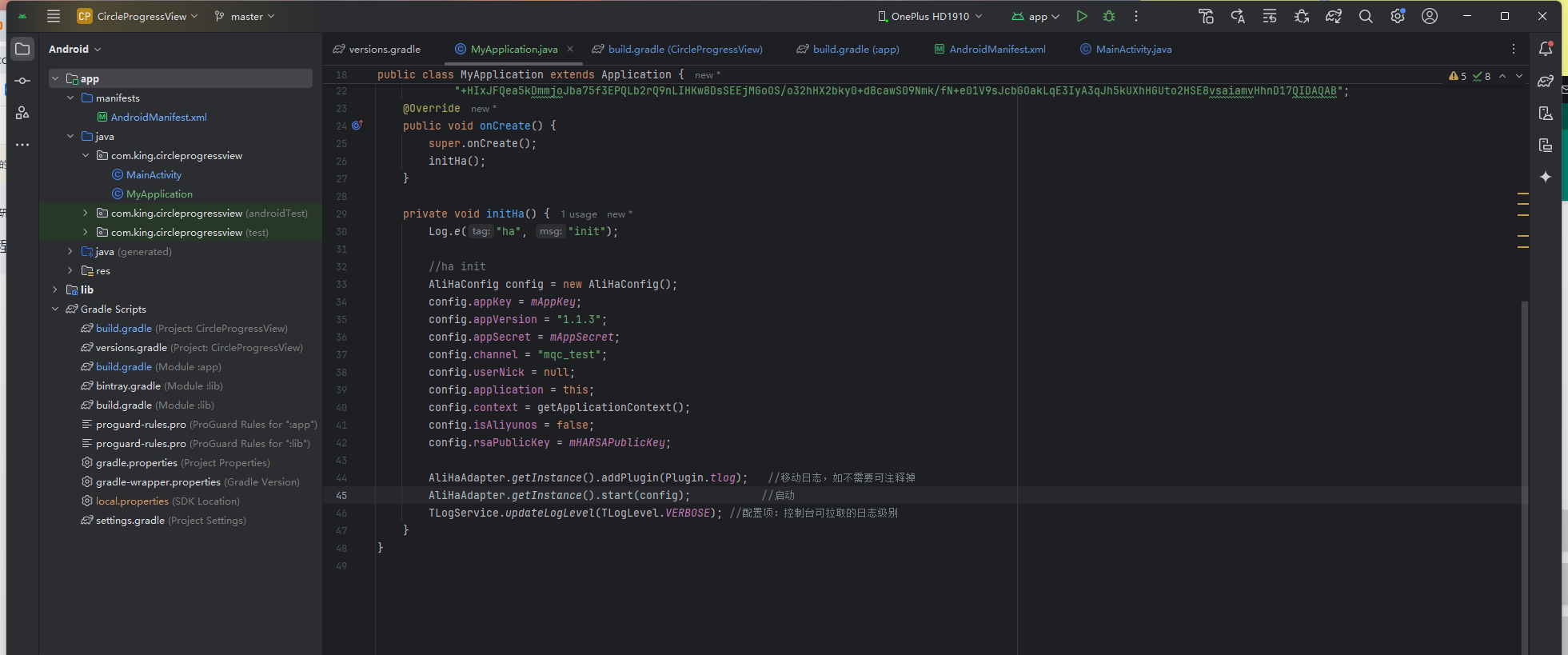Viewport: 1568px width, 655px height.
Task: Collapse the Gradle Scripts node
Action: pos(55,309)
